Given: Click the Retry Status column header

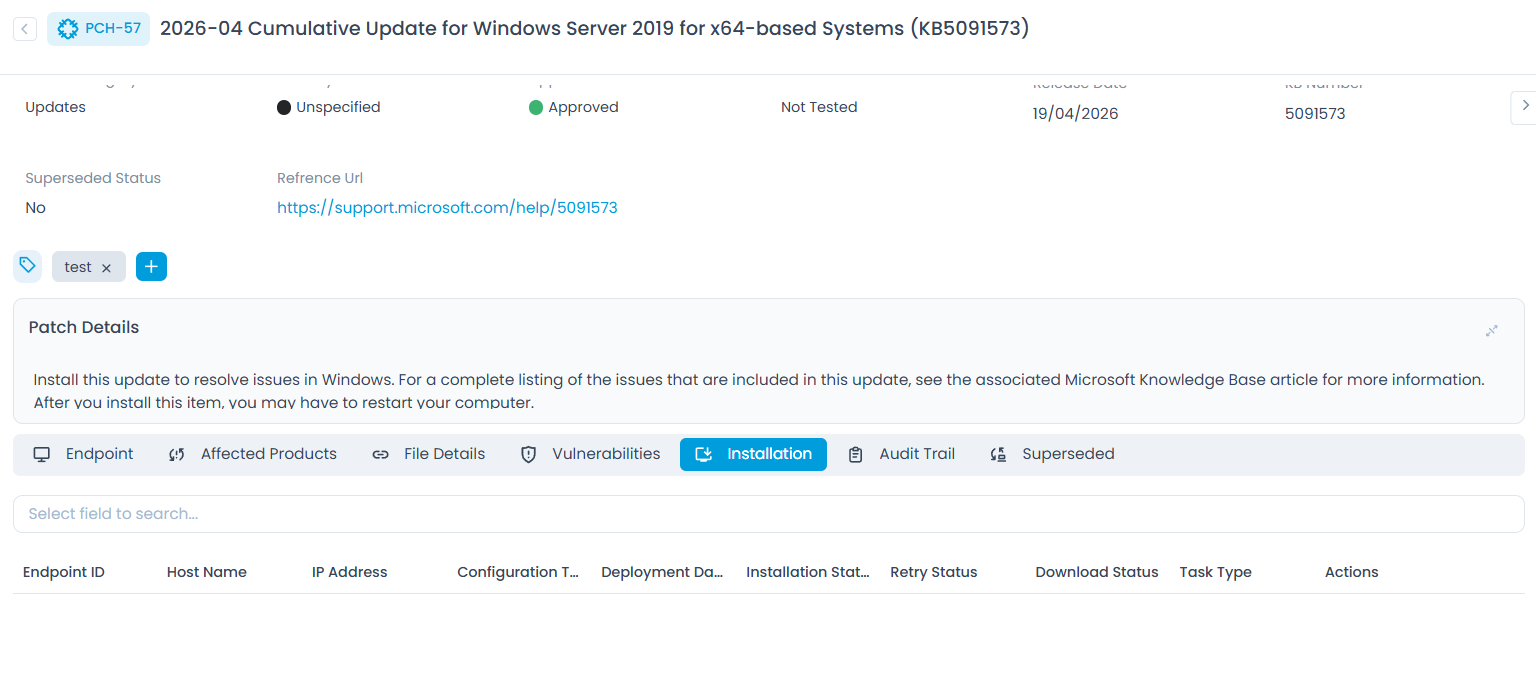Looking at the screenshot, I should pyautogui.click(x=934, y=572).
